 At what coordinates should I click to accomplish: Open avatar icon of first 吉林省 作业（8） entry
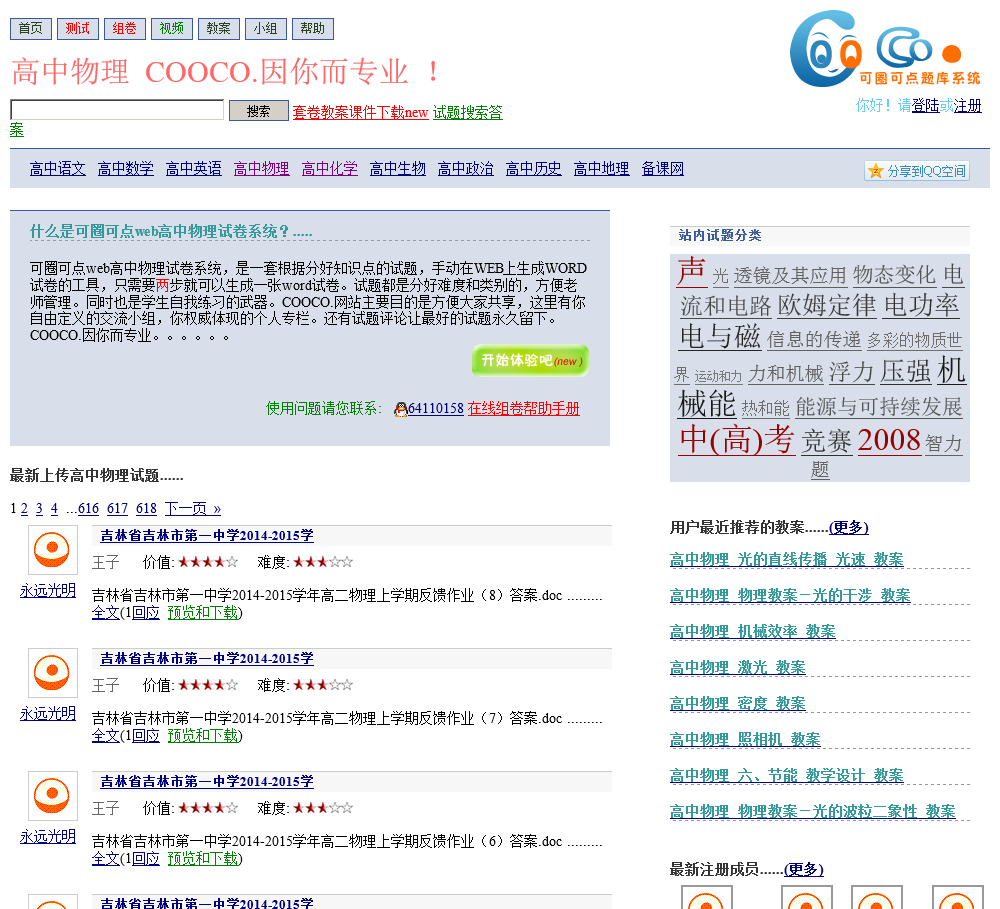53,550
